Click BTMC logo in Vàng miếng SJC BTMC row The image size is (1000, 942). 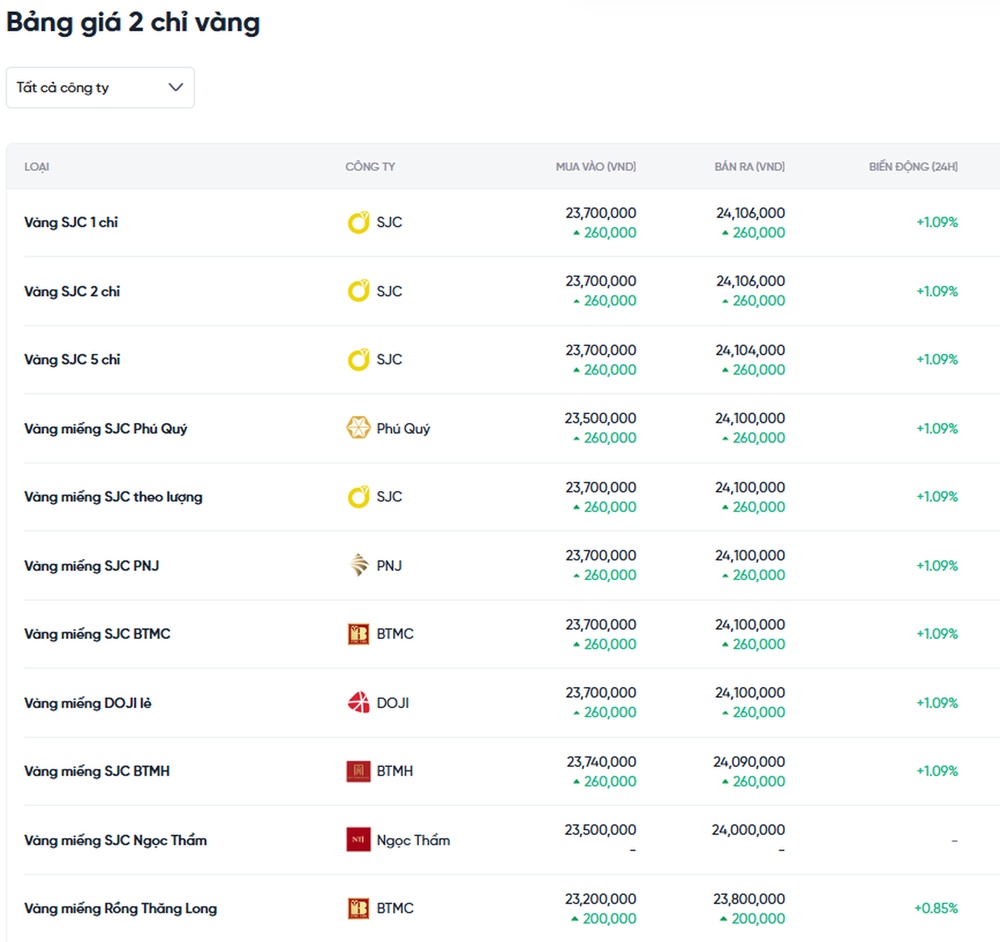point(358,634)
